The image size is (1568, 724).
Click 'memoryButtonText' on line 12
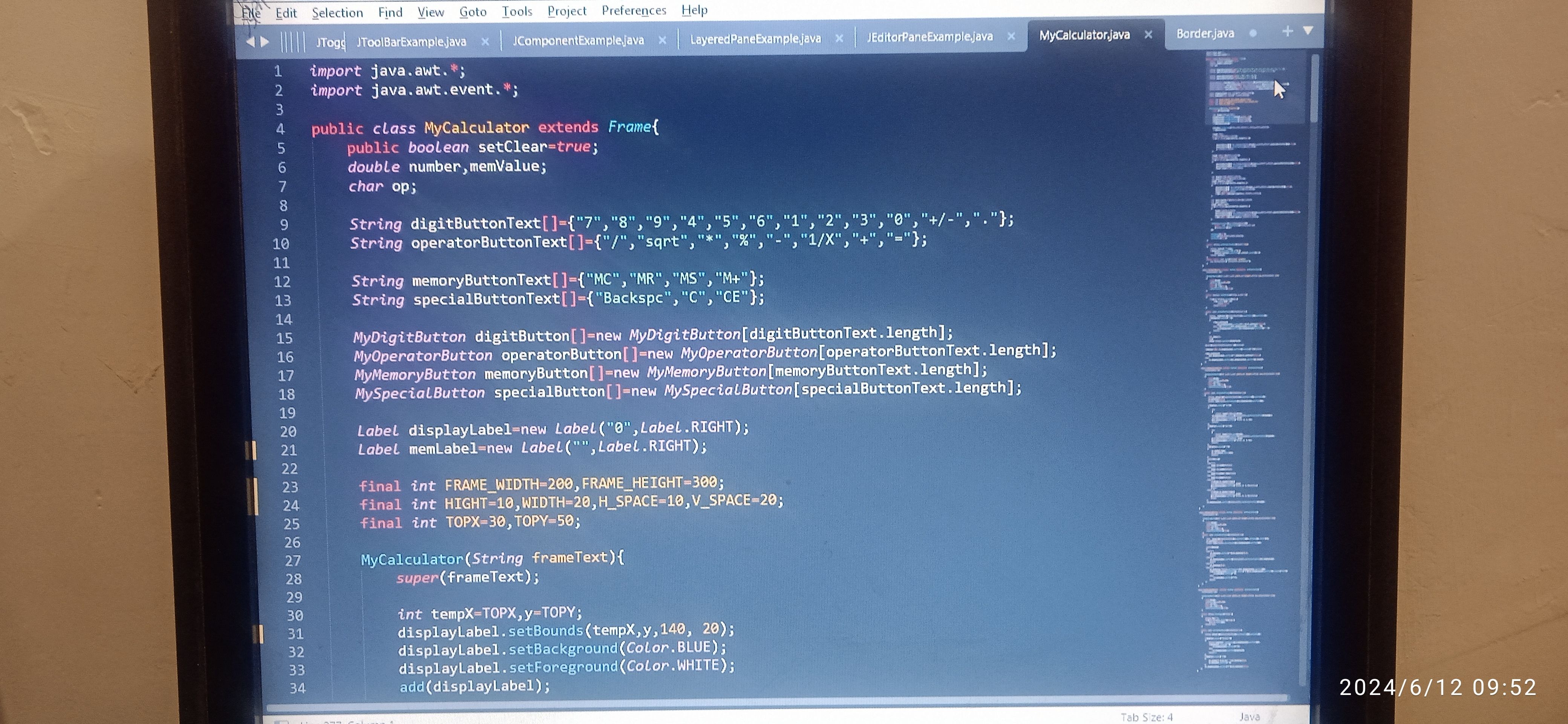pyautogui.click(x=481, y=280)
